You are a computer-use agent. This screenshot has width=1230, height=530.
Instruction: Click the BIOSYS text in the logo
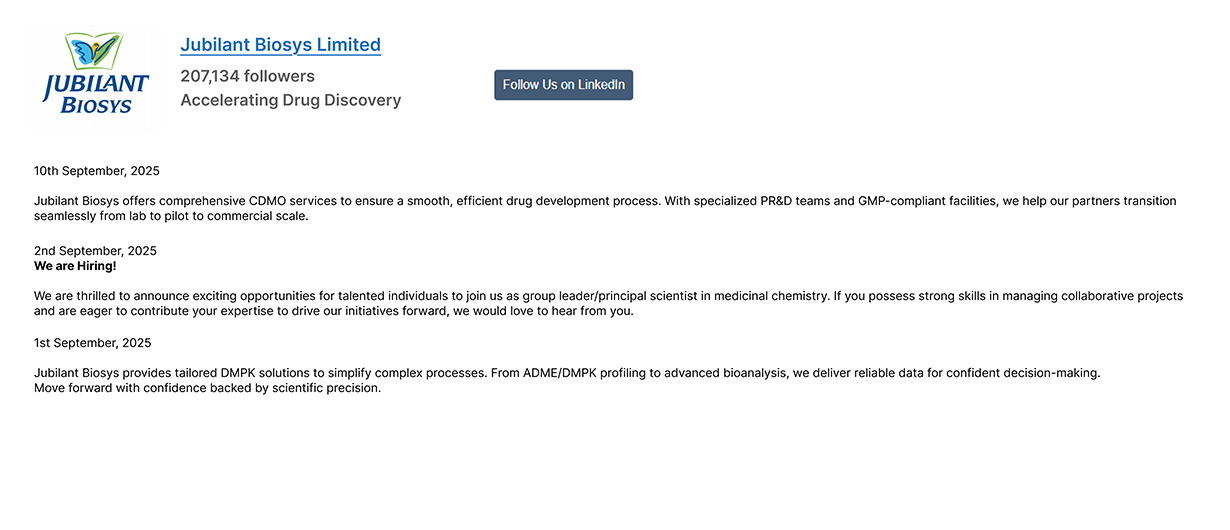pyautogui.click(x=96, y=105)
